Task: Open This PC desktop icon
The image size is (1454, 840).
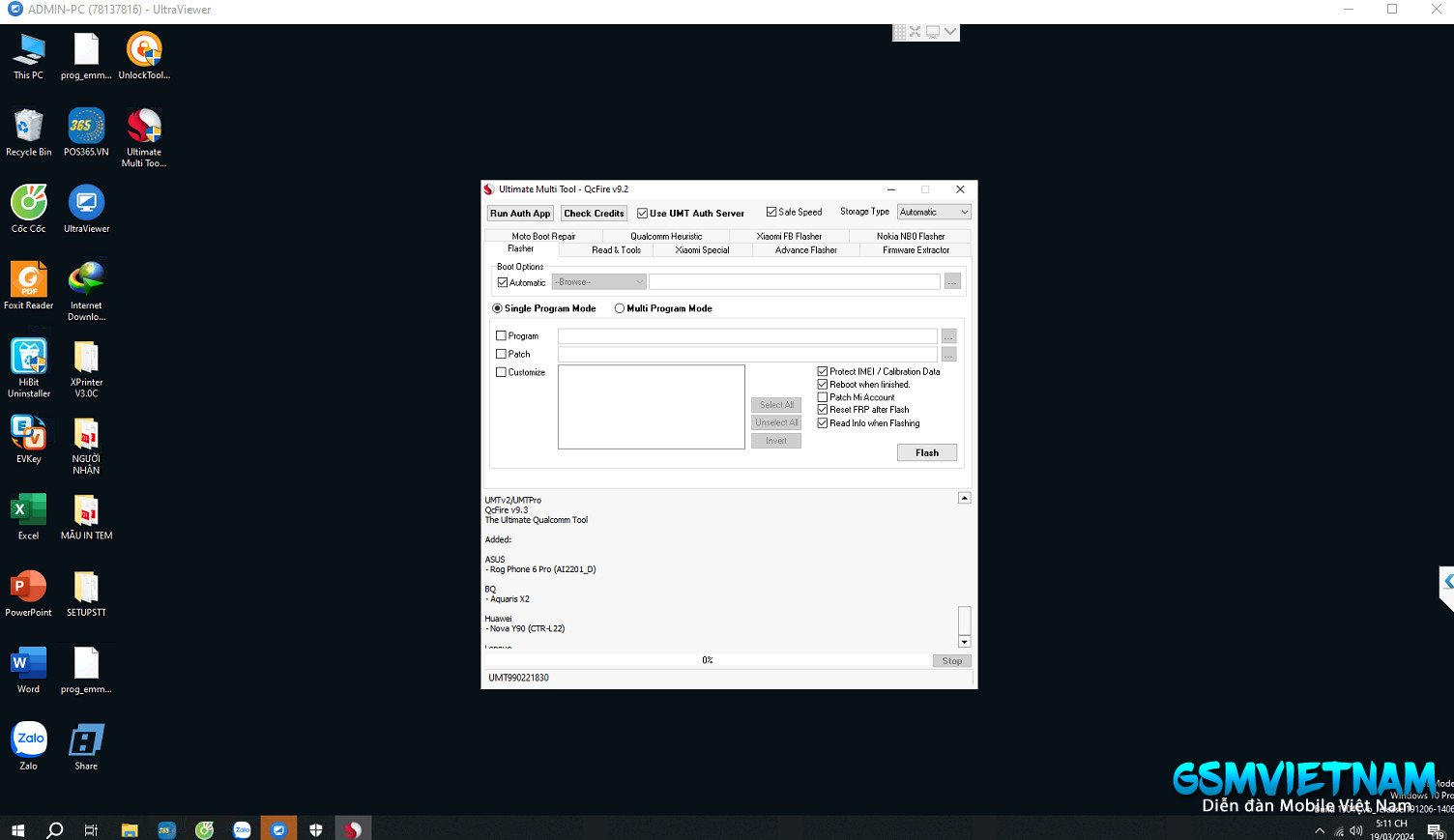Action: pos(29,56)
